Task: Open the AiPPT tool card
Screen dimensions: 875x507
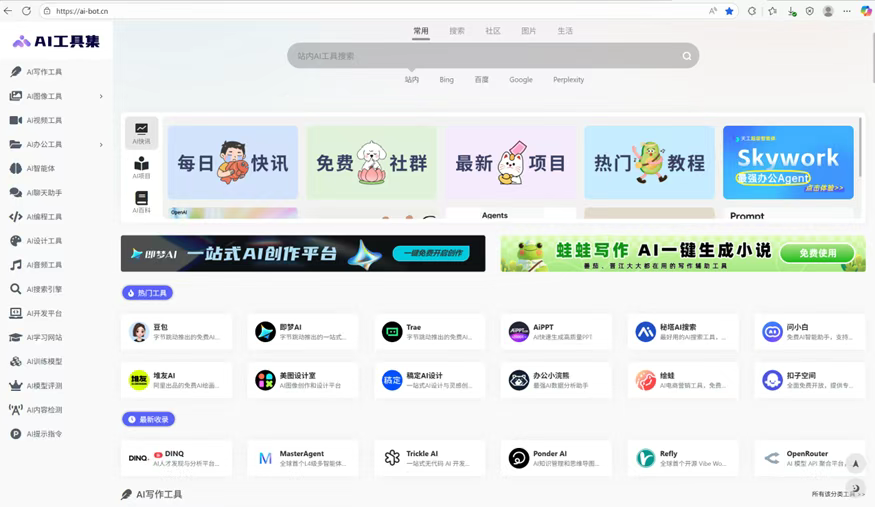Action: coord(556,332)
